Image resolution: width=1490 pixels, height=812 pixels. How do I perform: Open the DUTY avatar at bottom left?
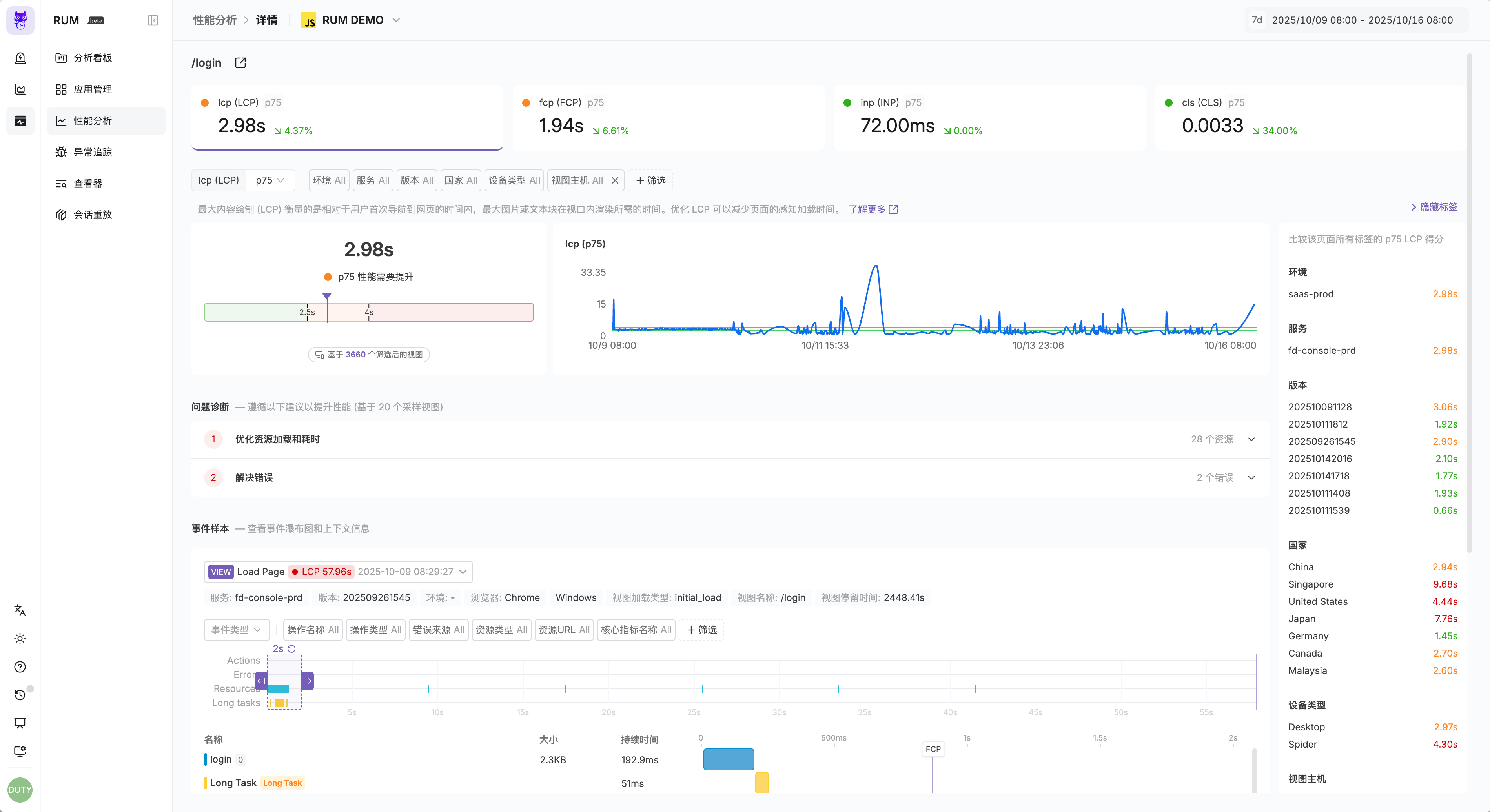(20, 789)
